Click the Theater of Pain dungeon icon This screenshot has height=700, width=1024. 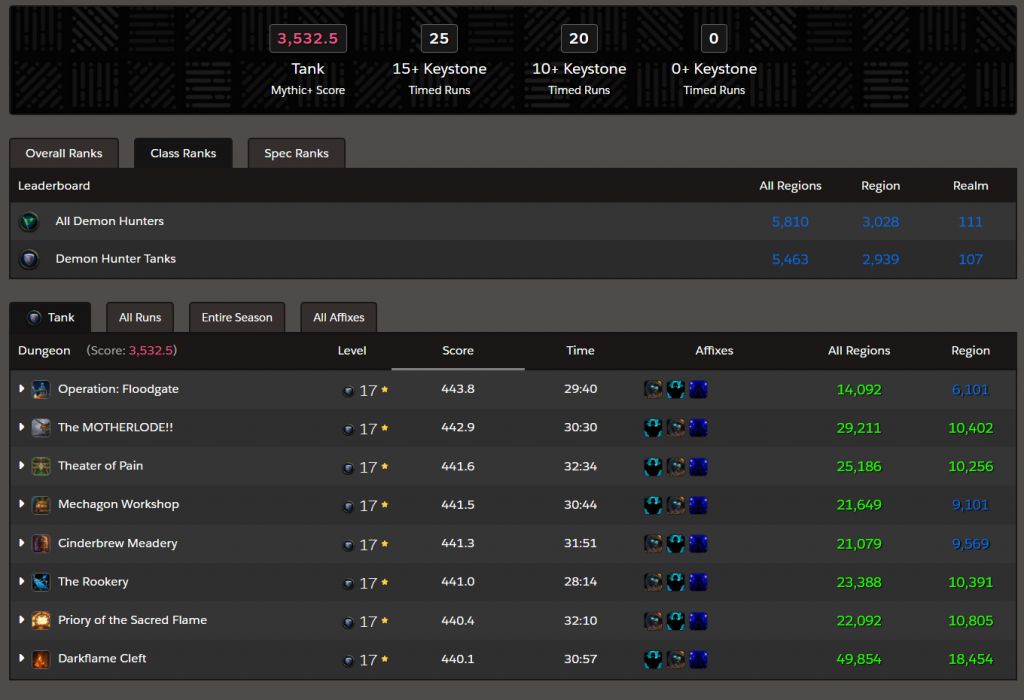tap(41, 466)
